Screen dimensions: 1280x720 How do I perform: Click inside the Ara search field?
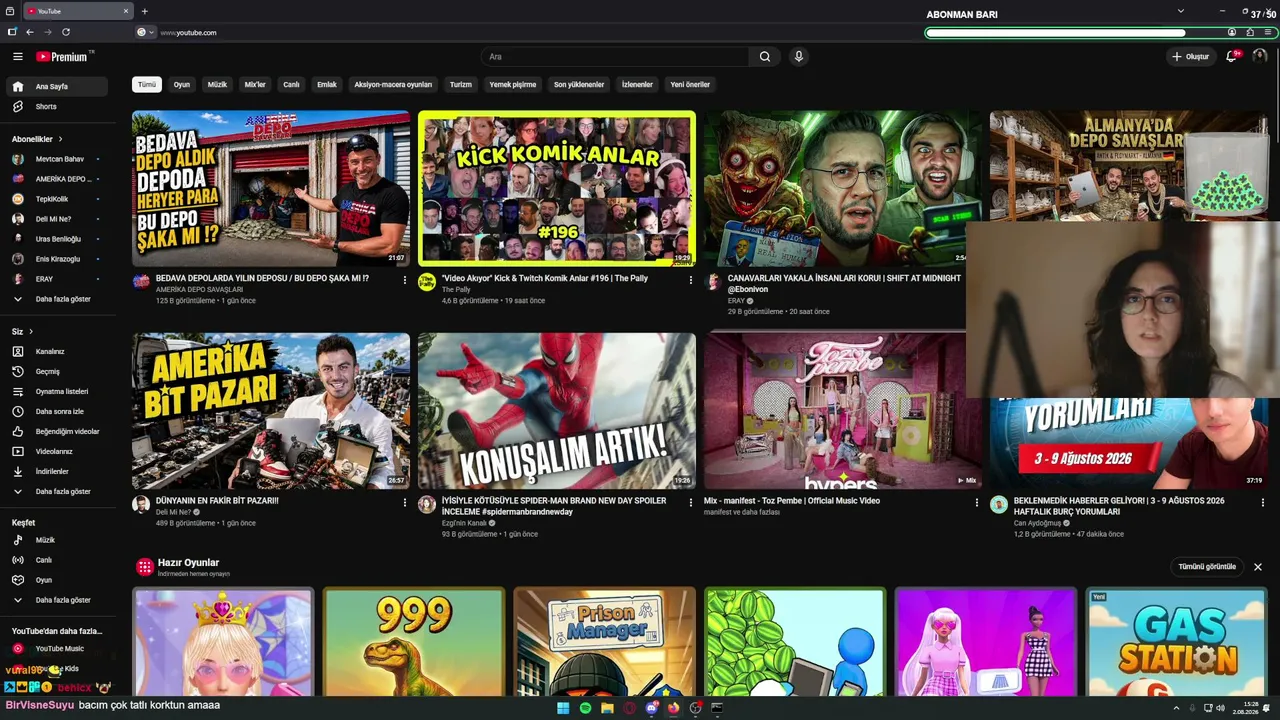615,57
